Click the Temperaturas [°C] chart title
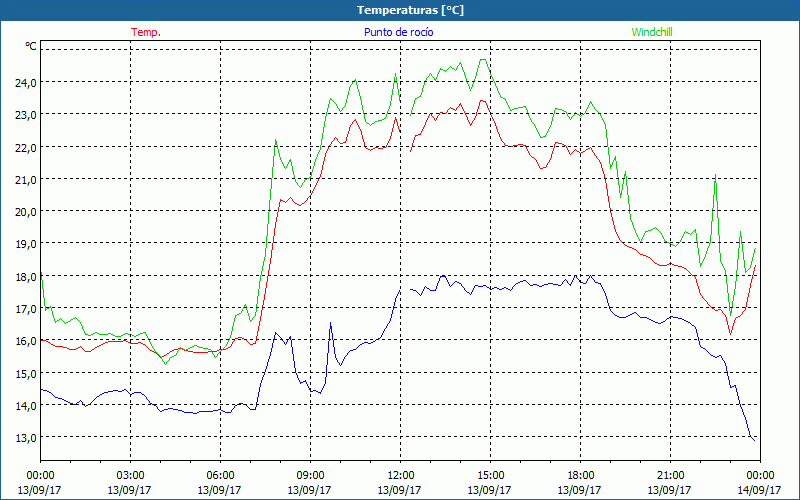800x500 pixels. pos(410,10)
